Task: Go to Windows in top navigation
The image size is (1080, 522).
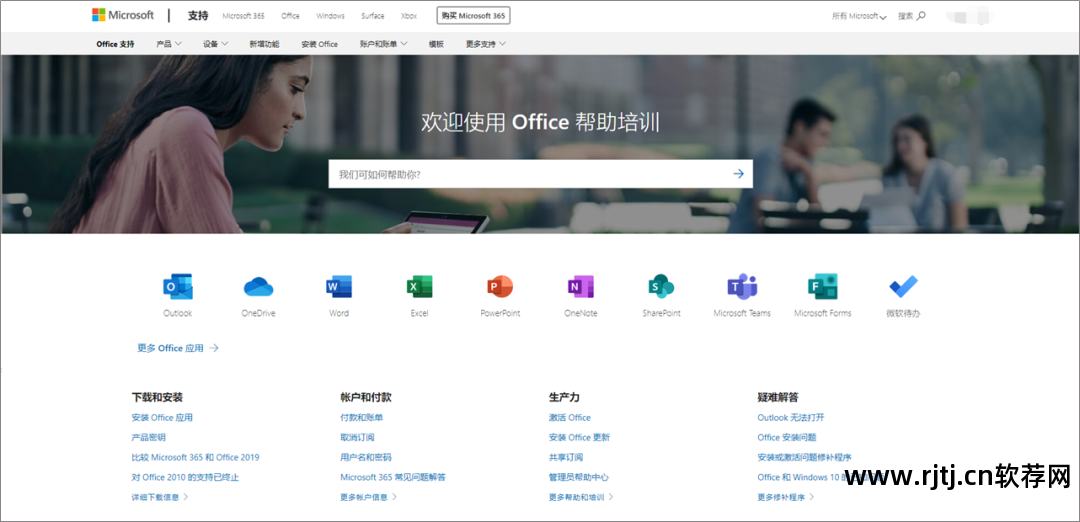Action: tap(331, 16)
